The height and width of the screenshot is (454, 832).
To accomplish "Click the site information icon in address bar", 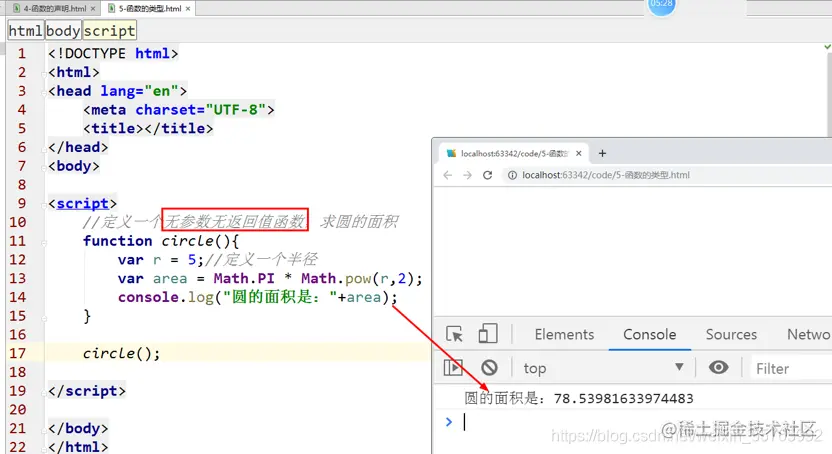I will [512, 175].
